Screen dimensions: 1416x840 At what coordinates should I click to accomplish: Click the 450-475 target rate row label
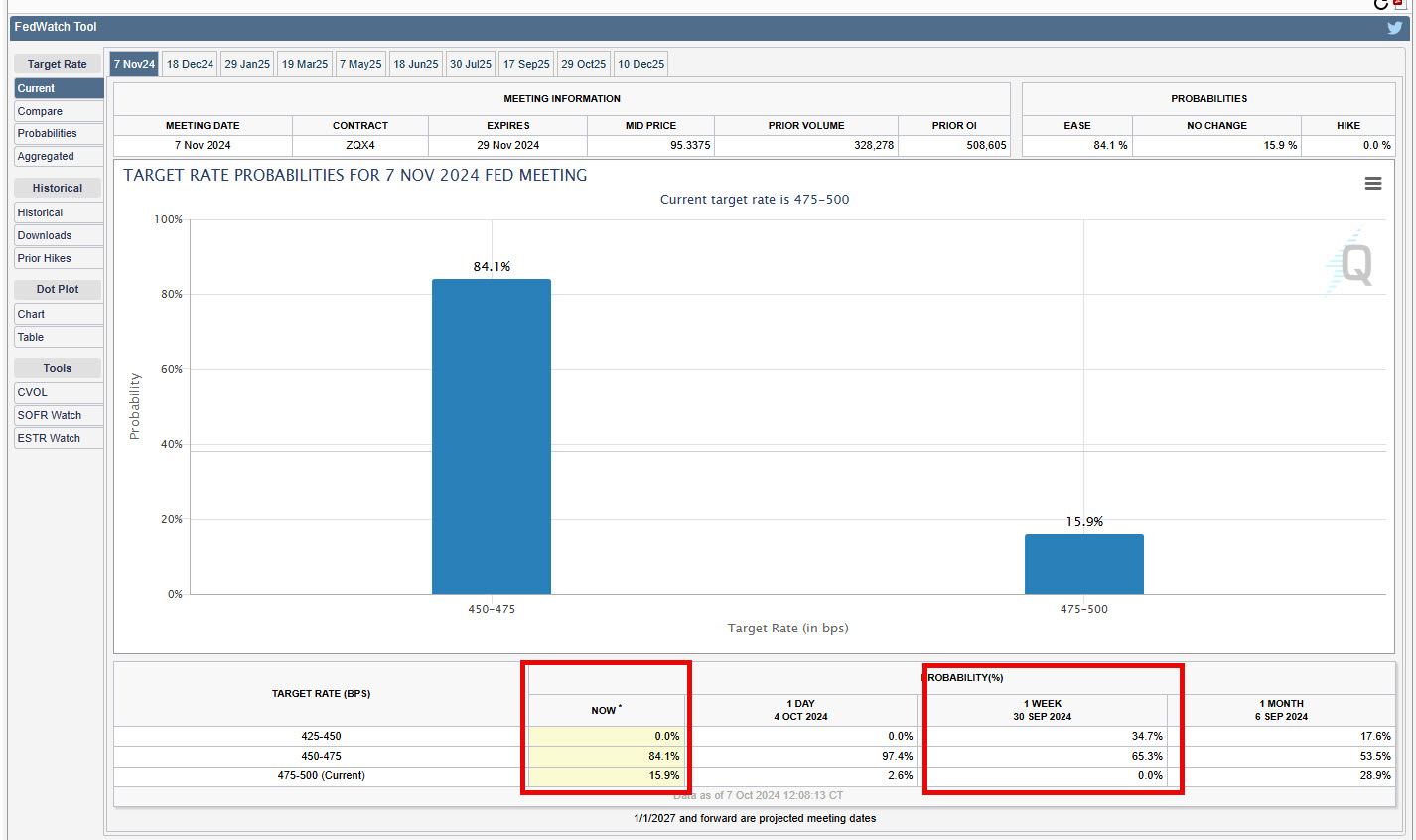[x=321, y=757]
